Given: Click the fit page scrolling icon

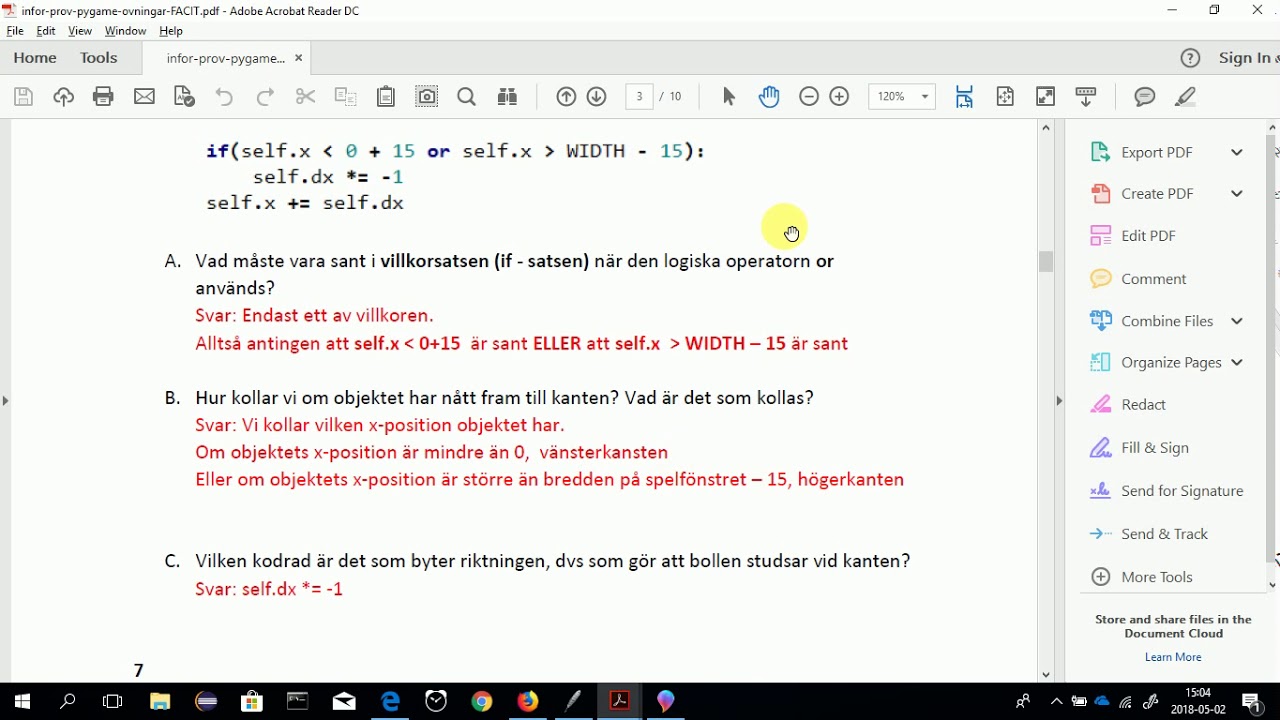Looking at the screenshot, I should pyautogui.click(x=964, y=97).
